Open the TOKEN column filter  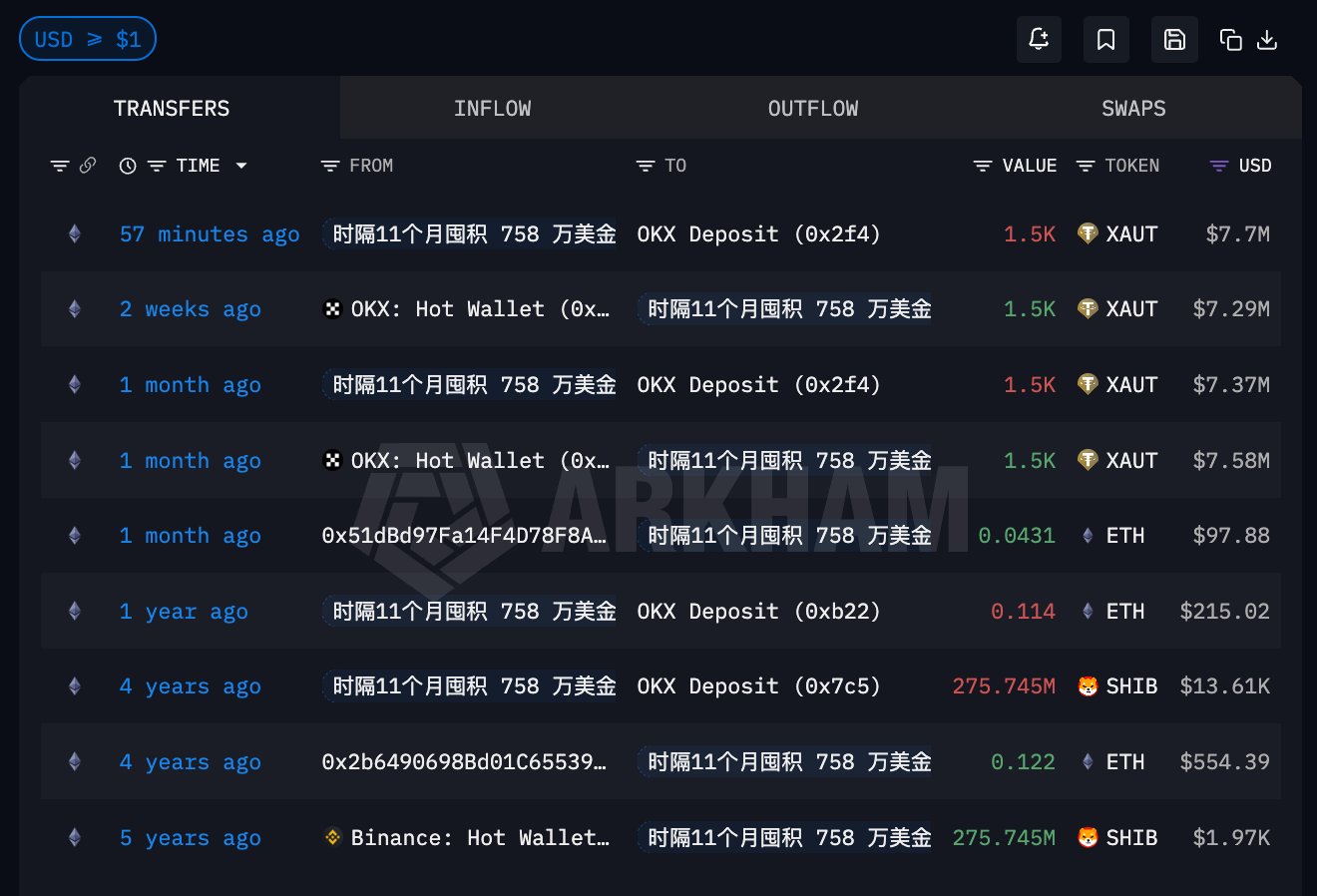pos(1086,166)
